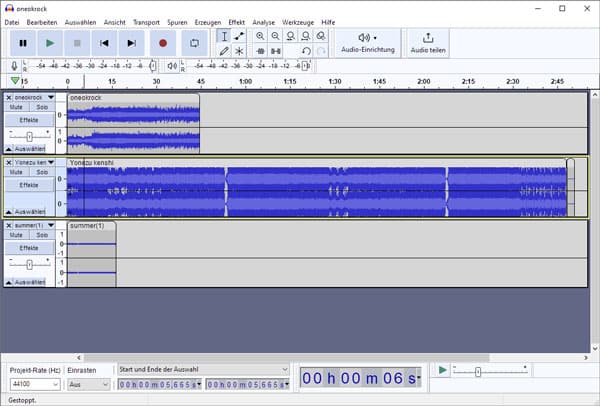Open the Auswählen menu
Image resolution: width=600 pixels, height=406 pixels.
point(80,23)
